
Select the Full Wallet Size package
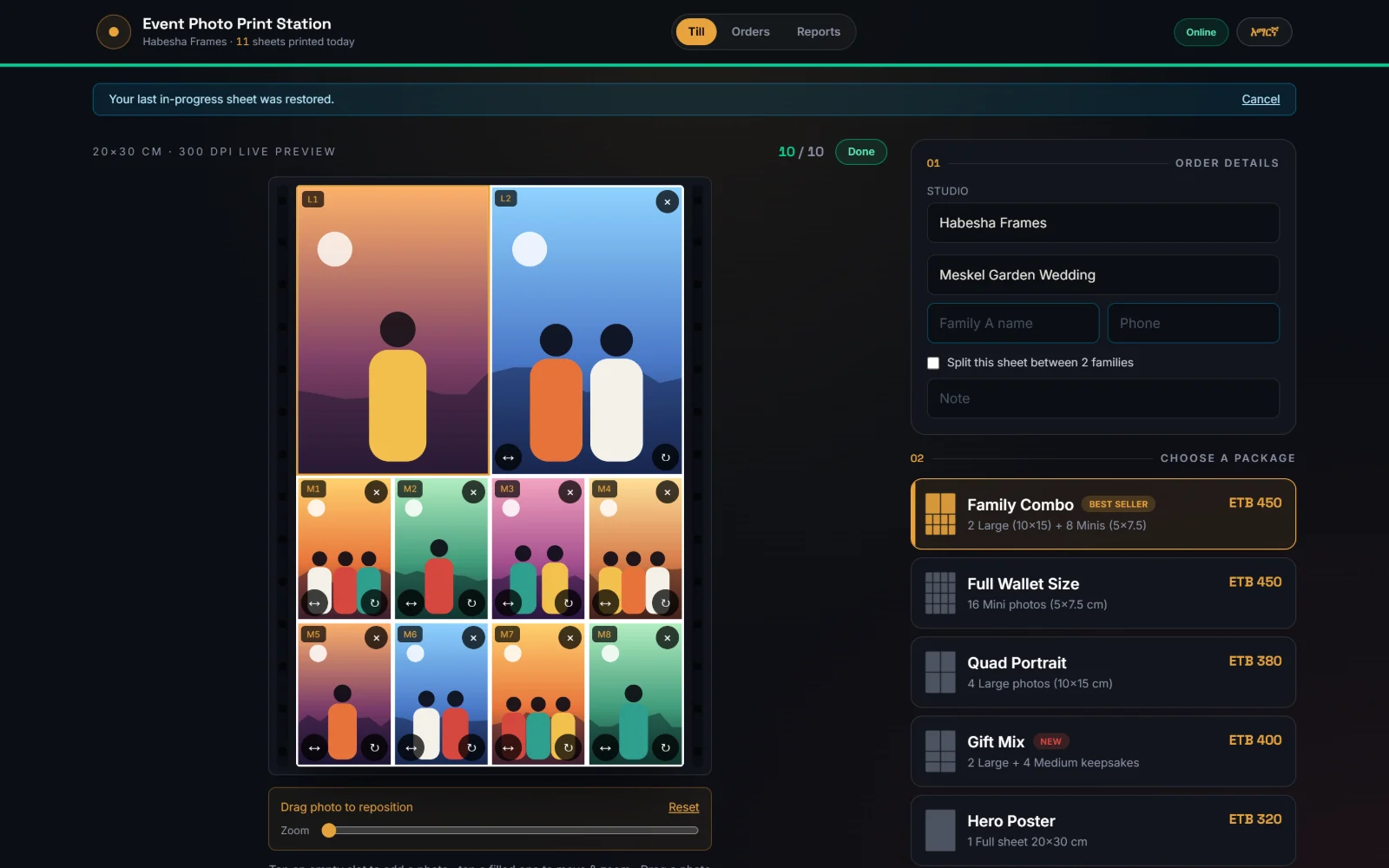click(1103, 593)
